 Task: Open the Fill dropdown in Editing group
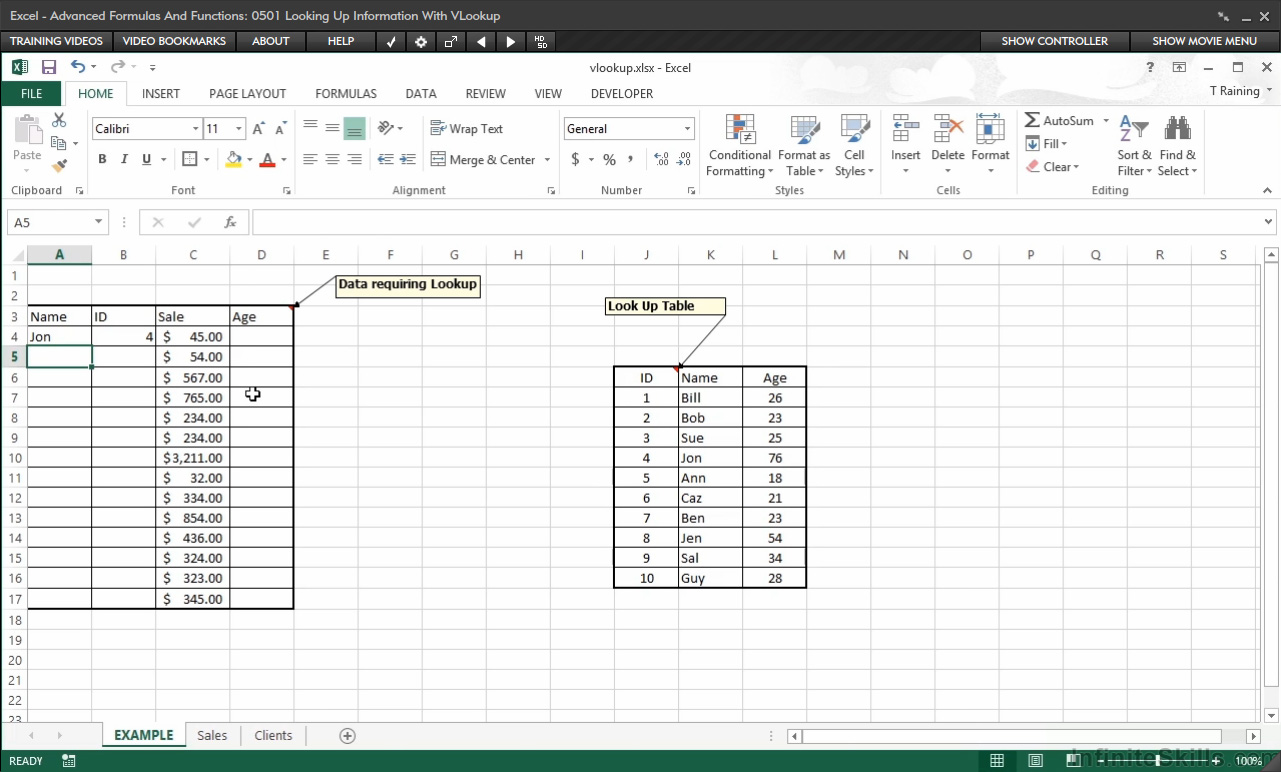pos(1047,144)
